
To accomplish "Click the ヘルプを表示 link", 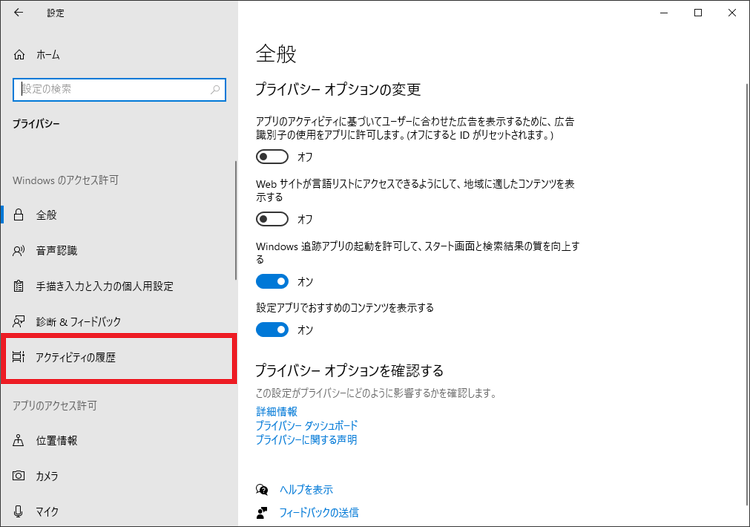I will pyautogui.click(x=306, y=489).
